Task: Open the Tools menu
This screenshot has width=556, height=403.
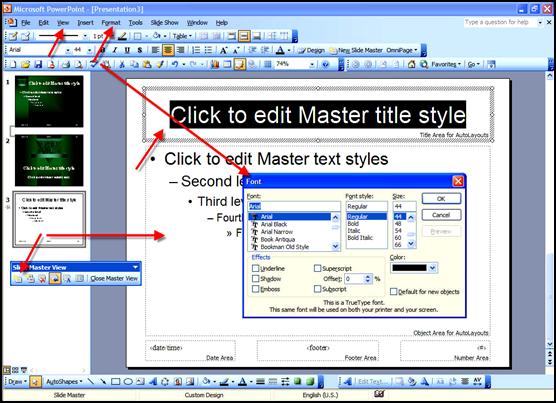Action: coord(135,23)
